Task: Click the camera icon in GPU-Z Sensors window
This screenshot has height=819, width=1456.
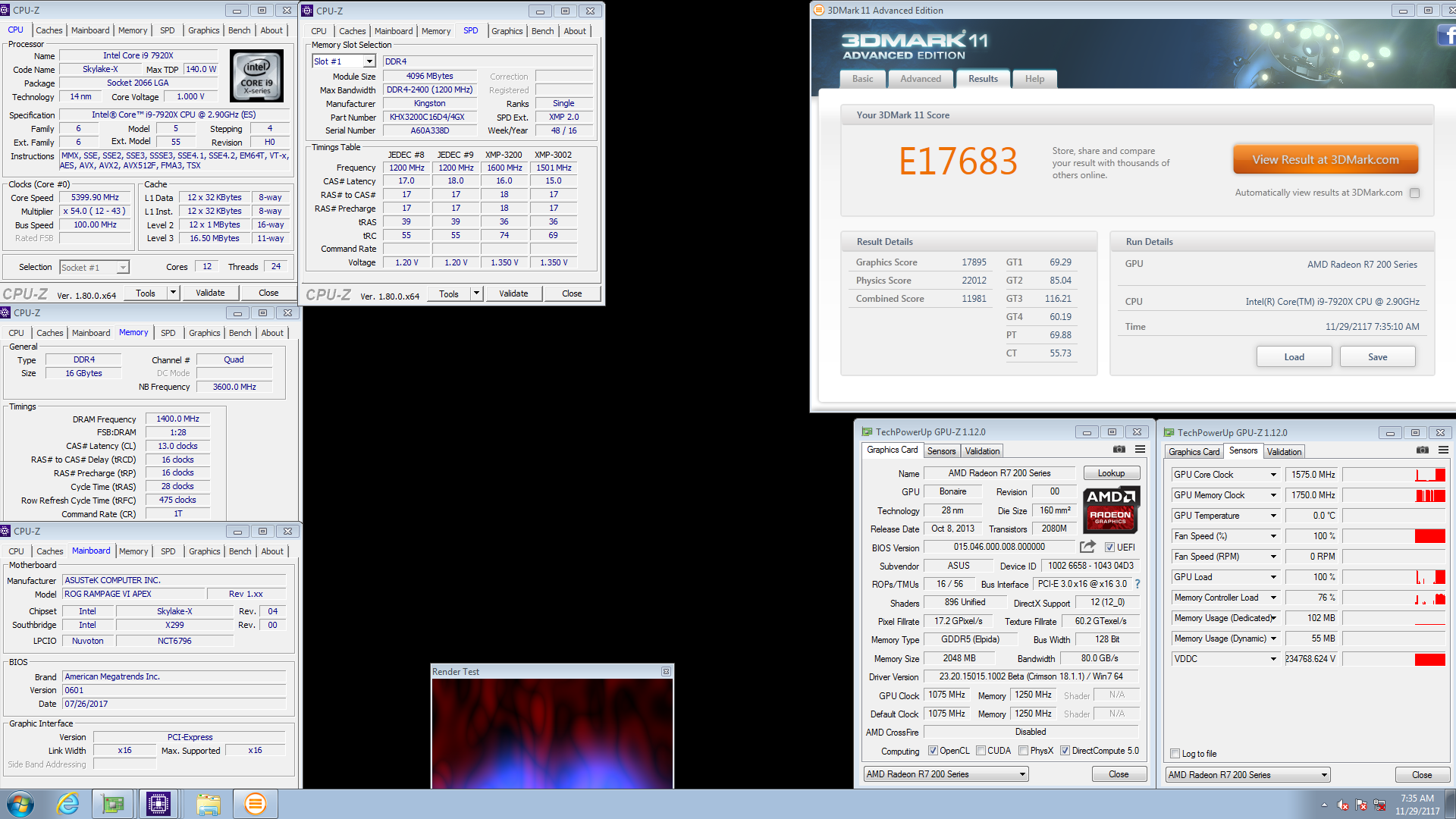Action: tap(1422, 450)
